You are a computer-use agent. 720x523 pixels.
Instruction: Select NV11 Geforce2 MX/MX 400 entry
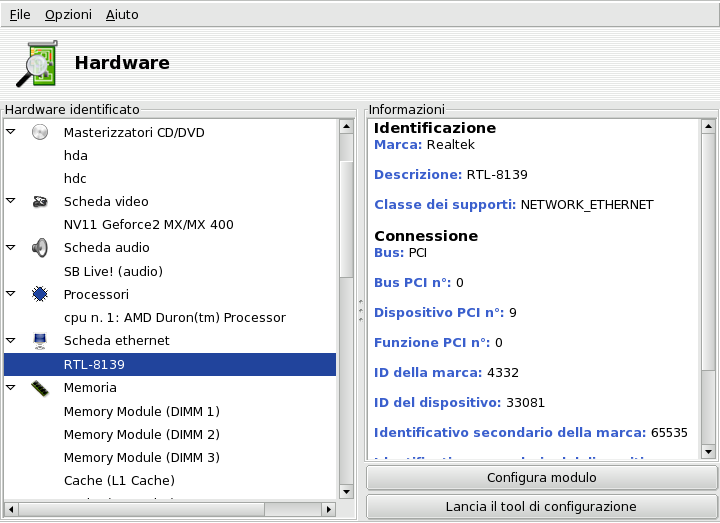click(148, 225)
